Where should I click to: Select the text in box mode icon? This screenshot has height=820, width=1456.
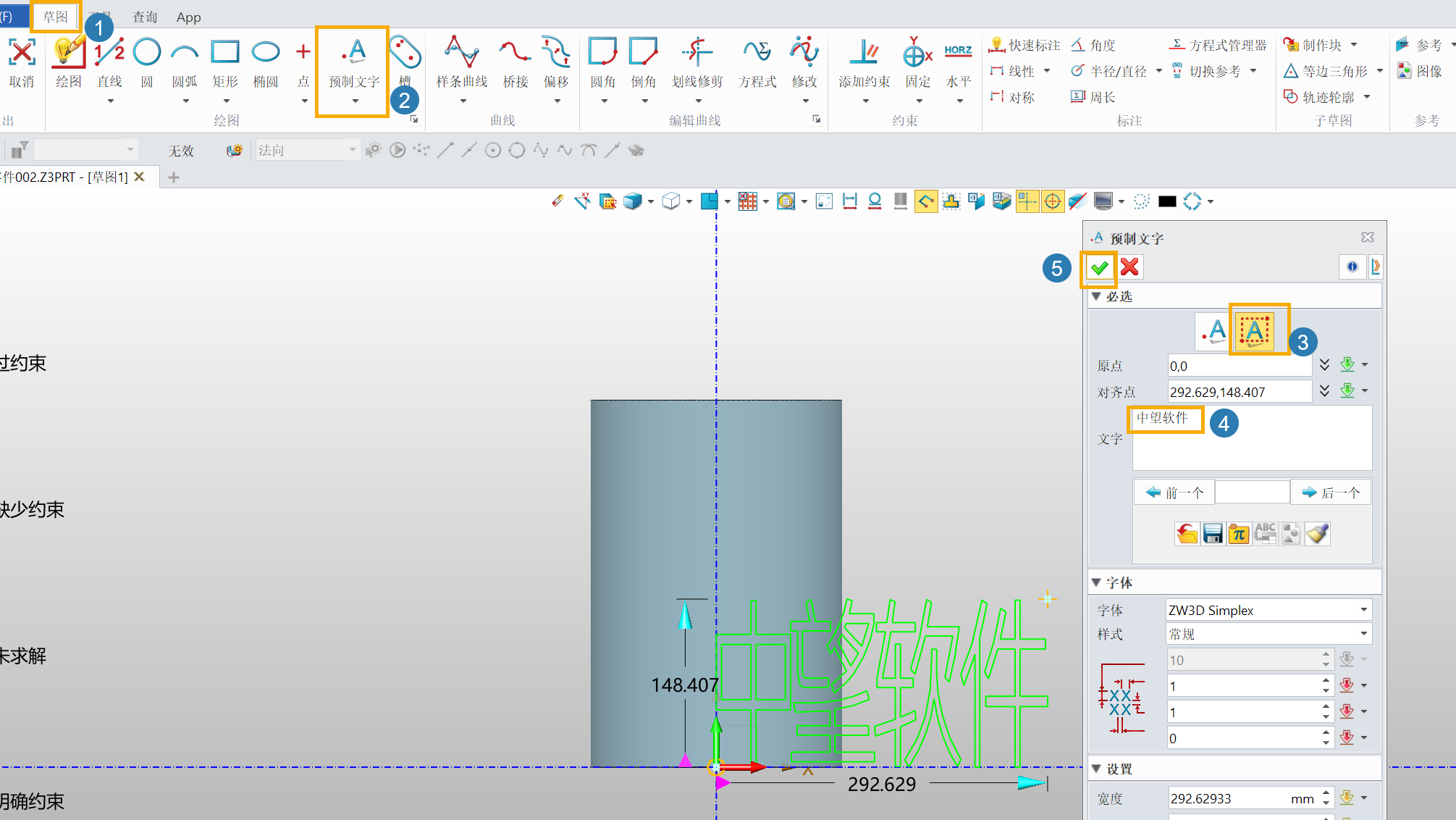click(1255, 331)
